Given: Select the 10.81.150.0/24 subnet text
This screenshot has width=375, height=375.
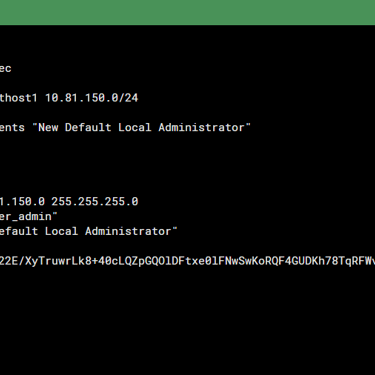Looking at the screenshot, I should 92,98.
